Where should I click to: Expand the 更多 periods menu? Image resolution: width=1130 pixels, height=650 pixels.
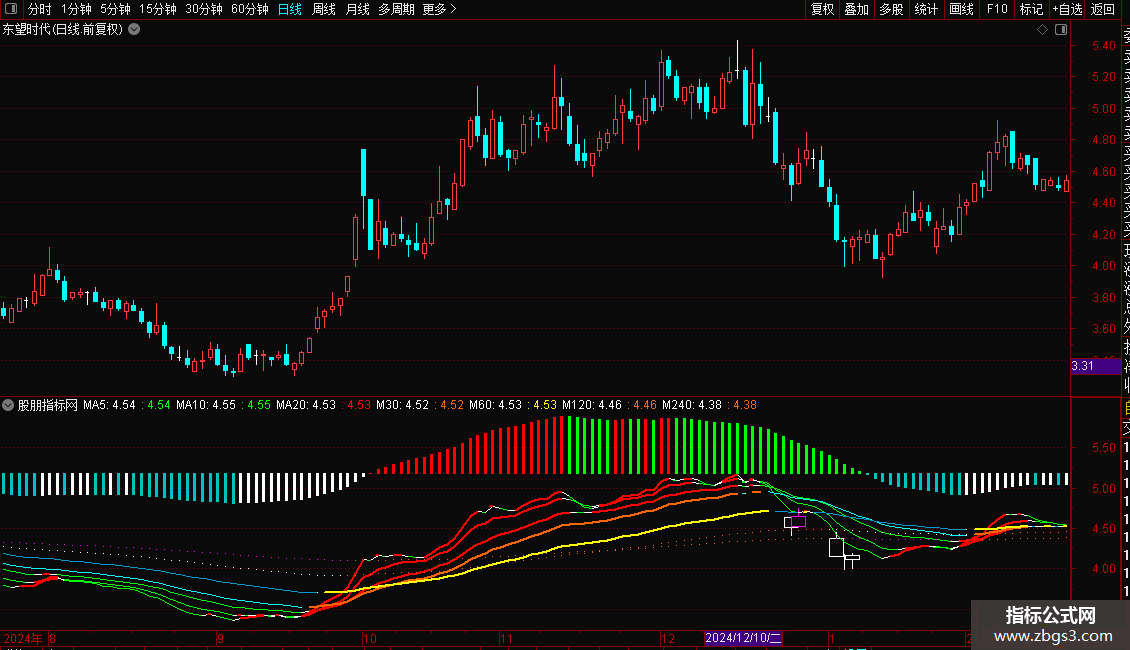click(440, 9)
